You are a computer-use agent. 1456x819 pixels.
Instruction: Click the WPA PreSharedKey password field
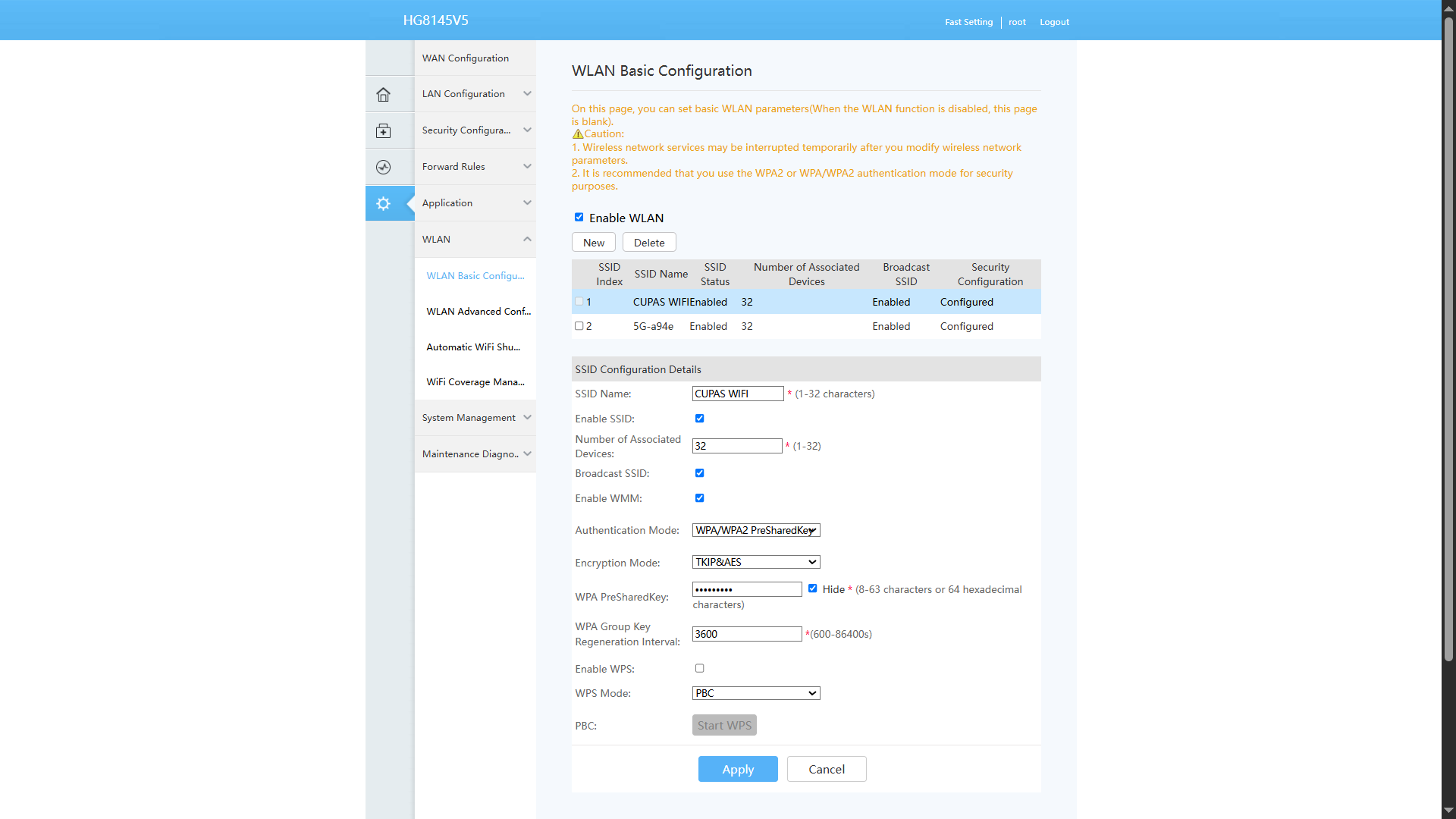[x=747, y=589]
